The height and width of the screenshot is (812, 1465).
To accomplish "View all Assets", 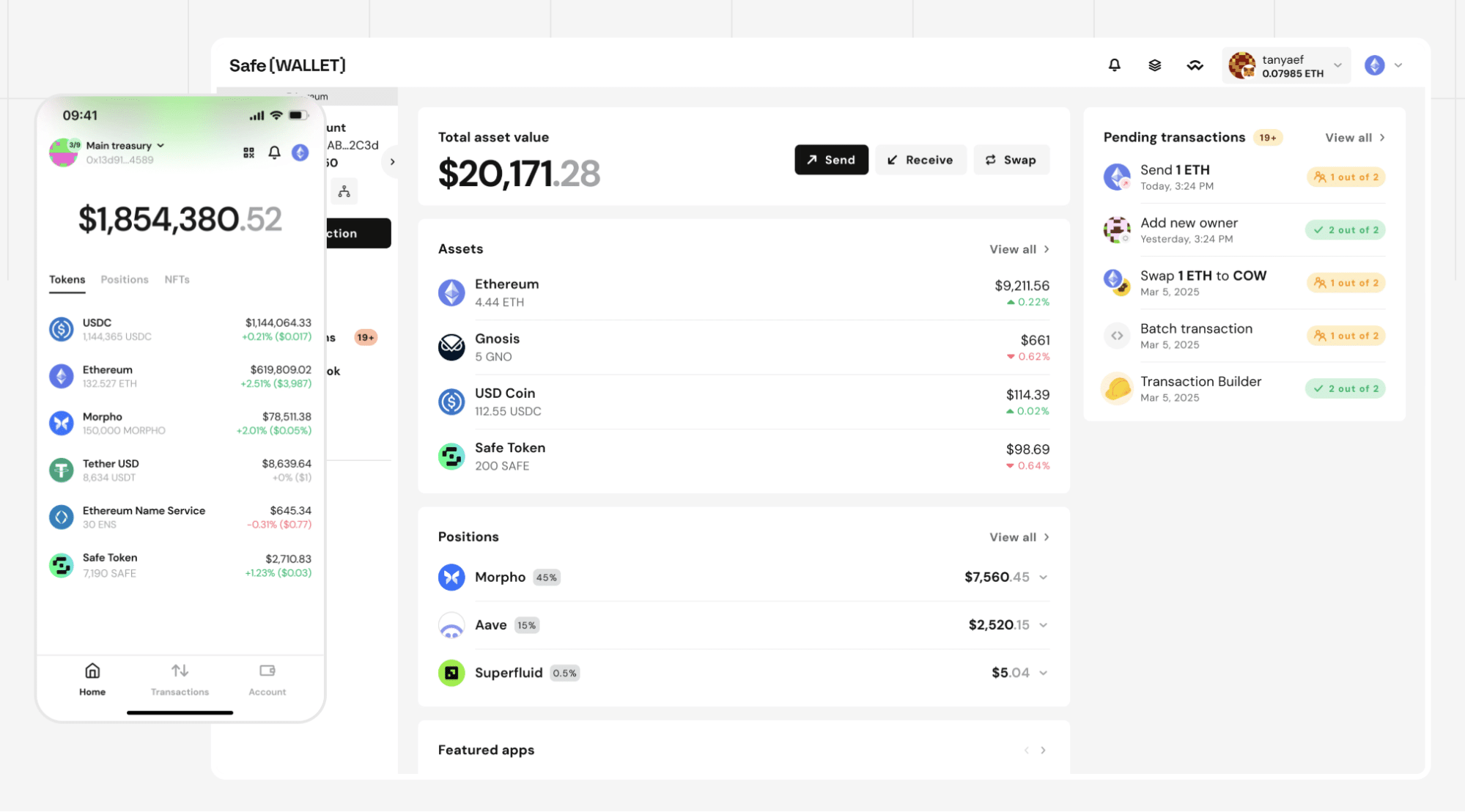I will pyautogui.click(x=1019, y=249).
